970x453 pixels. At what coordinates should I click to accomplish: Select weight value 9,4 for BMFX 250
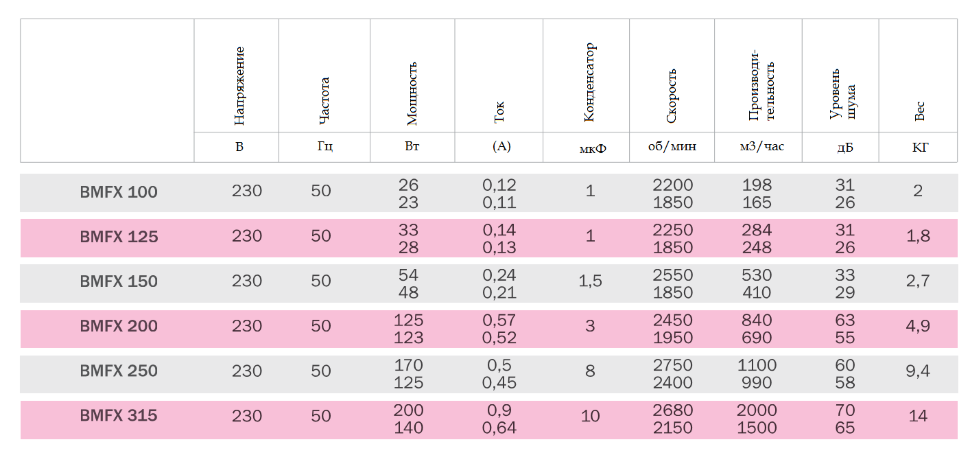tap(918, 371)
